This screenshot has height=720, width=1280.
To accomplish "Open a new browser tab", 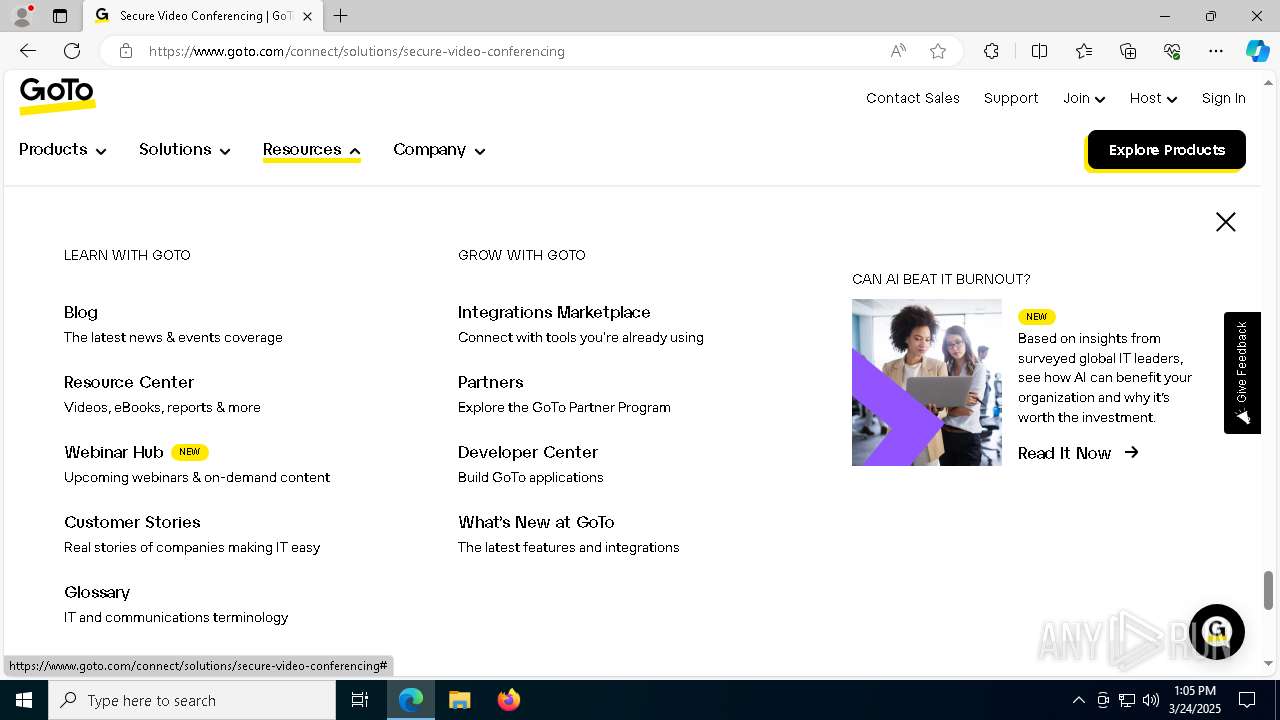I will tap(340, 16).
